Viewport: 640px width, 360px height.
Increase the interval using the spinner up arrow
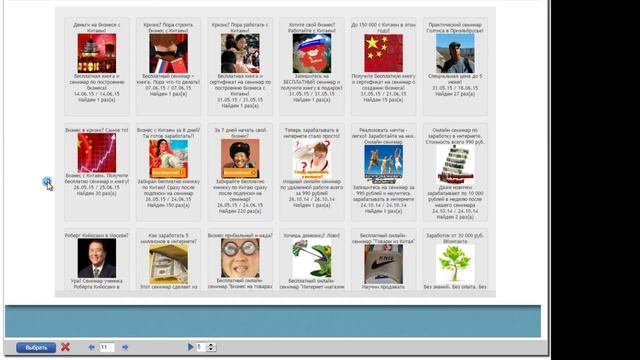click(x=211, y=345)
